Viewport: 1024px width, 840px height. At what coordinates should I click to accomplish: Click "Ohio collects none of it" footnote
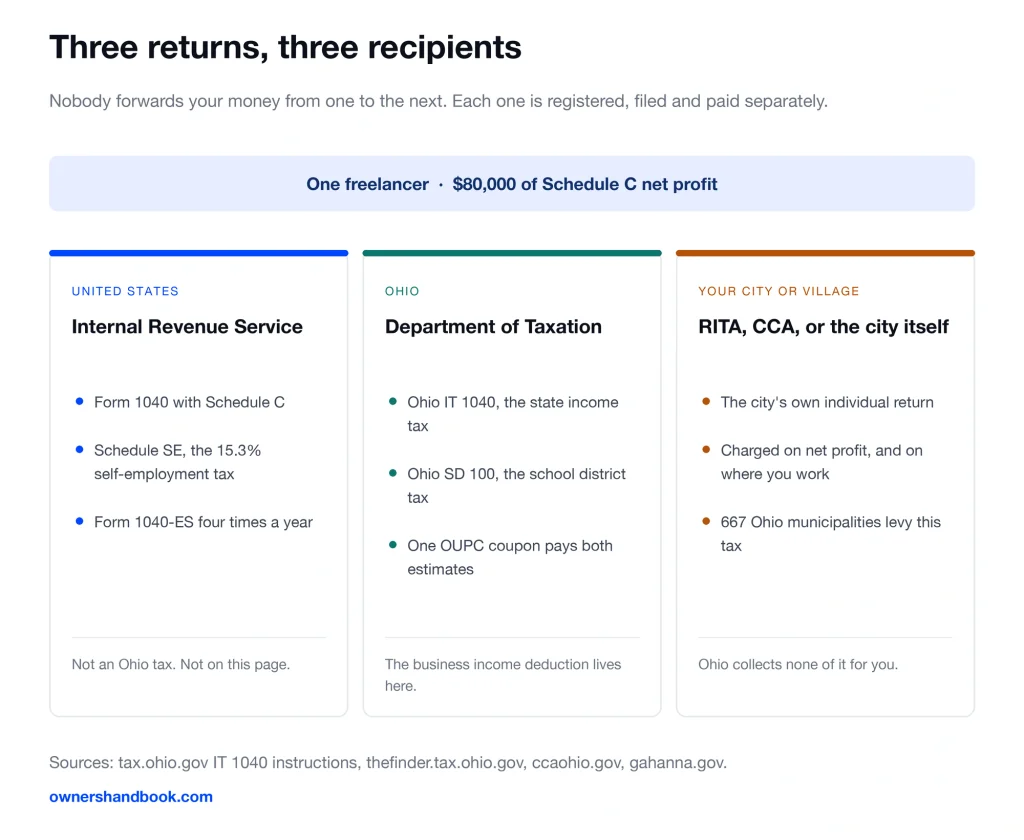click(798, 664)
